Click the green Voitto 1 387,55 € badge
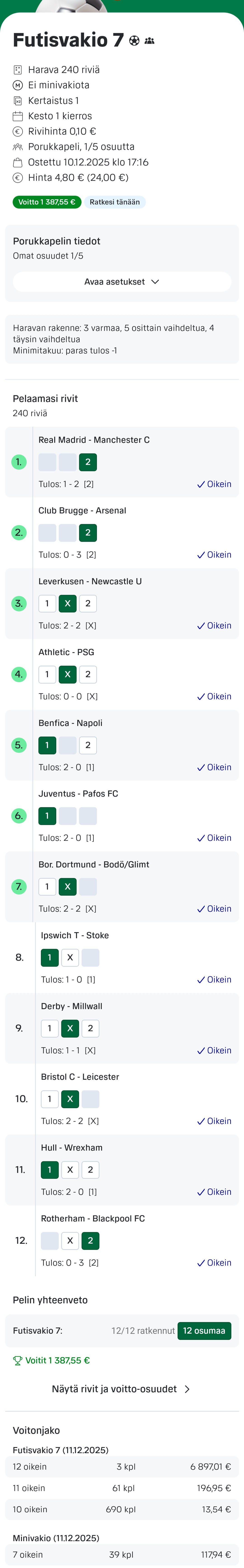The height and width of the screenshot is (1568, 244). [x=47, y=202]
